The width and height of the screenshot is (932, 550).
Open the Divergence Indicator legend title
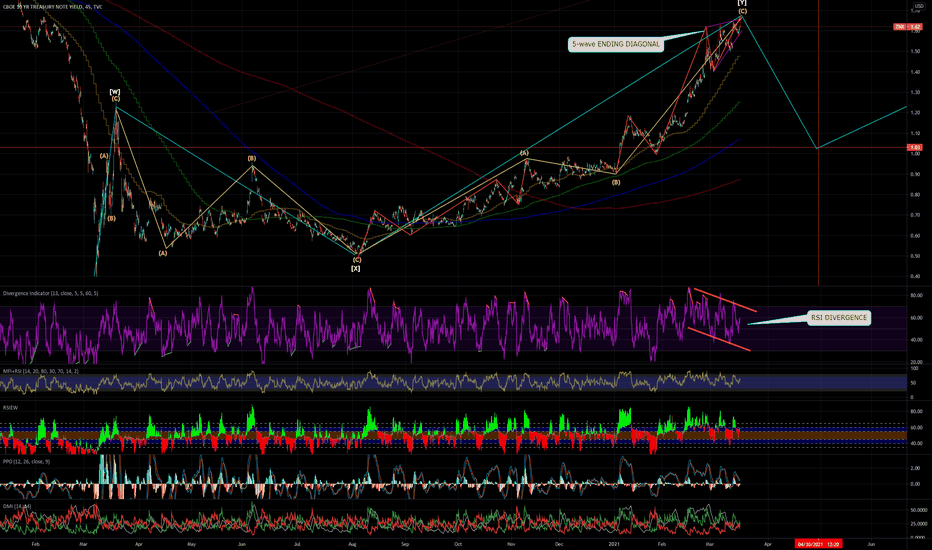coord(50,293)
